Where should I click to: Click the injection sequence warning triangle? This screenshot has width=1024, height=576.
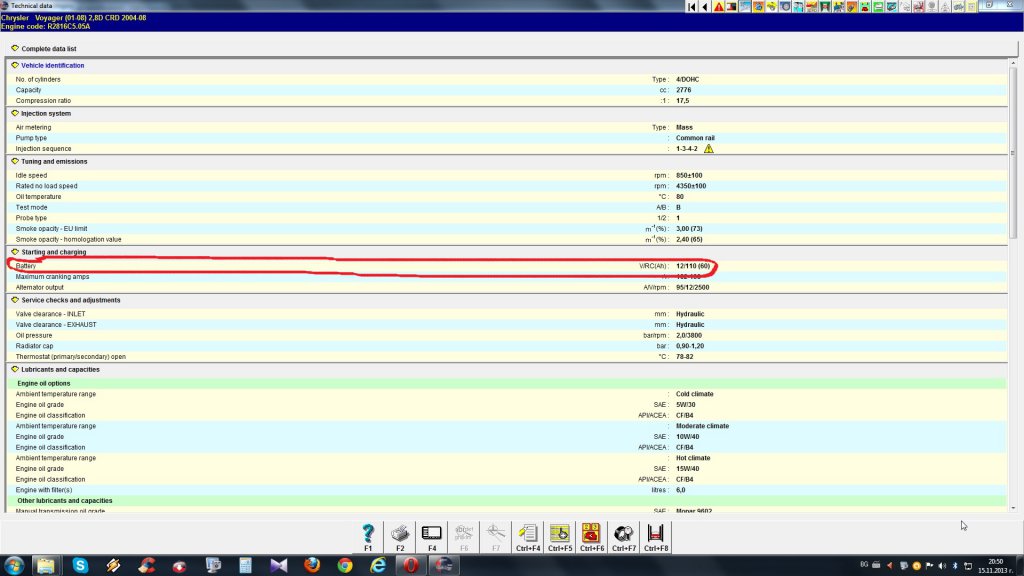[709, 149]
